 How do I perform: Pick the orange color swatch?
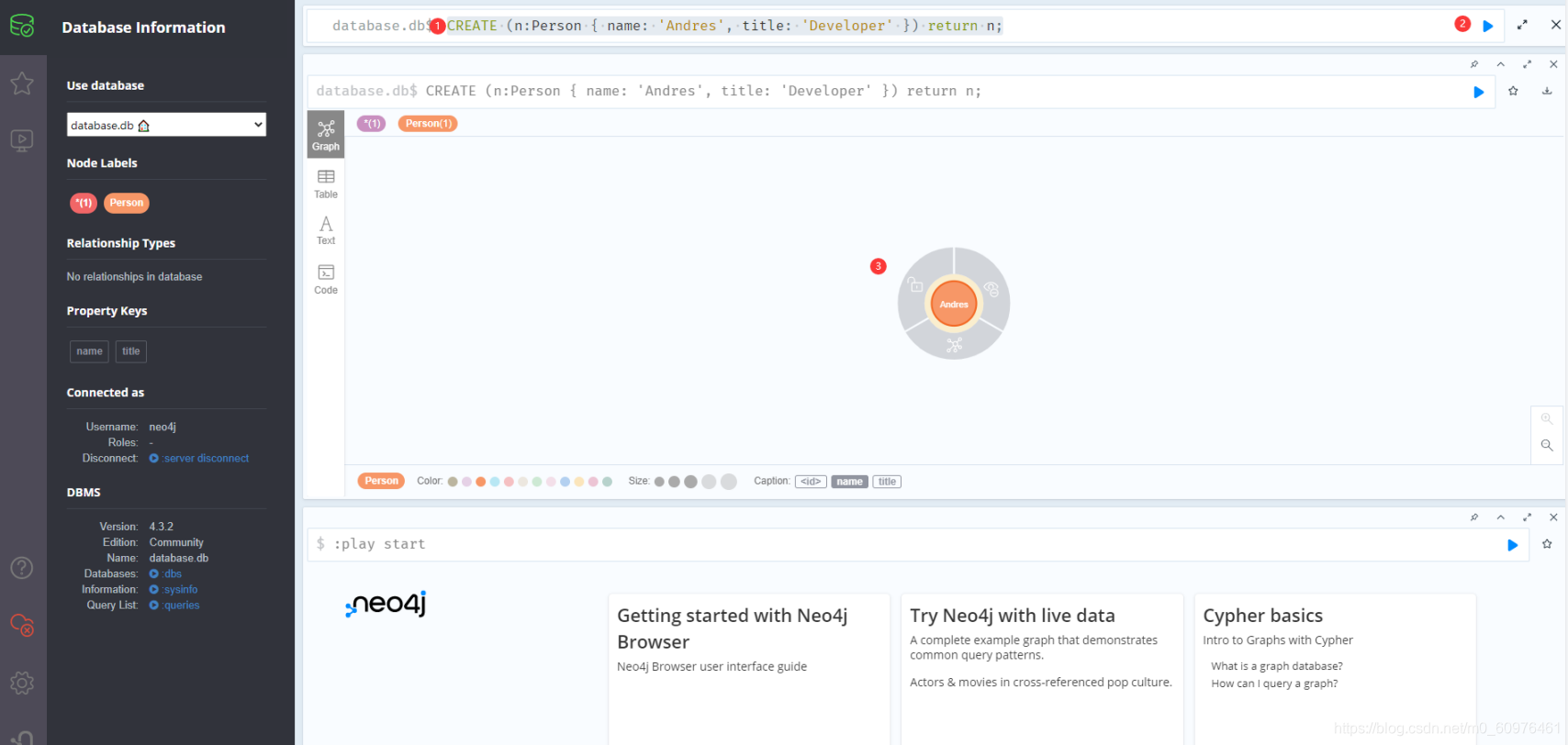coord(480,482)
